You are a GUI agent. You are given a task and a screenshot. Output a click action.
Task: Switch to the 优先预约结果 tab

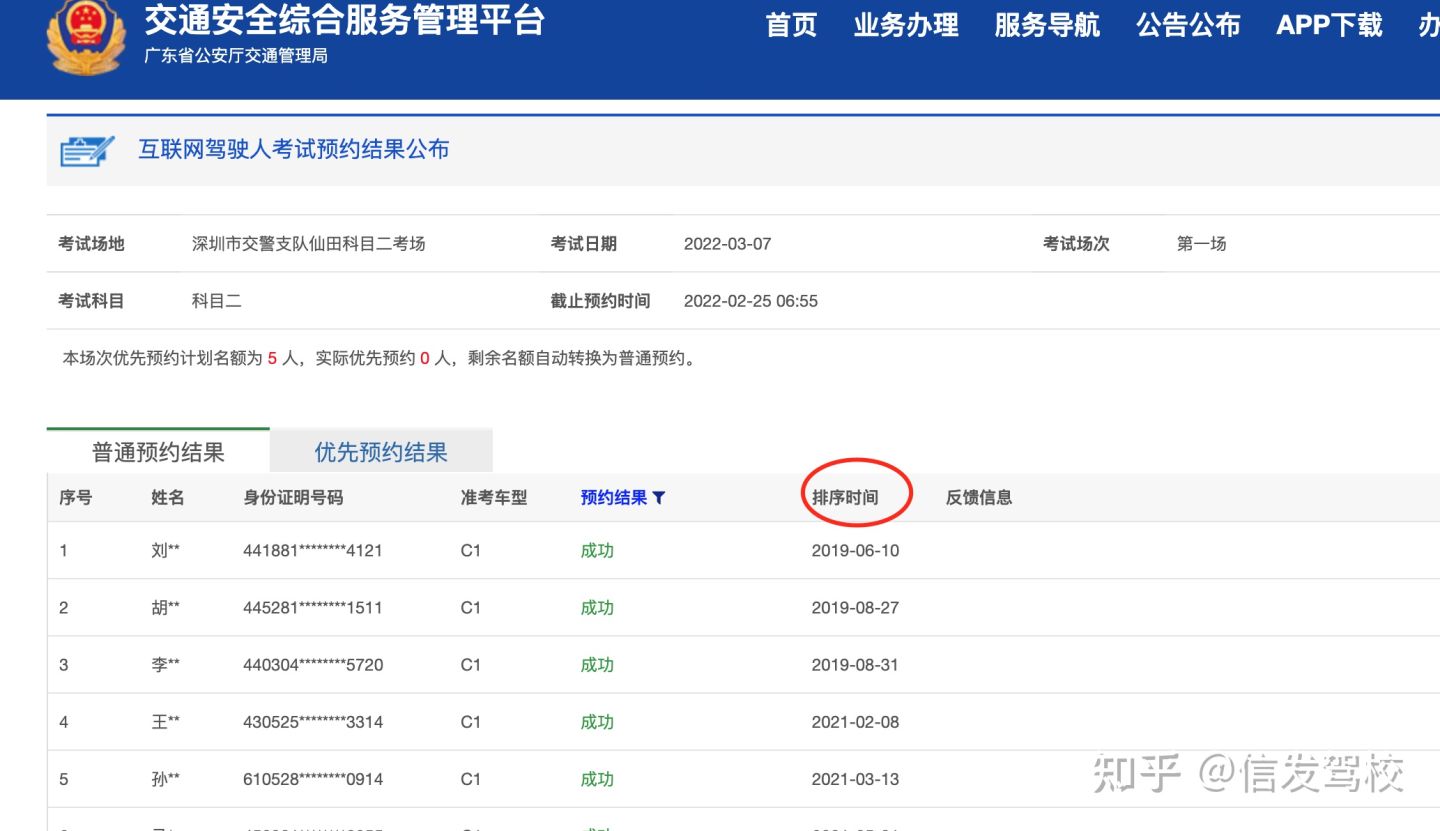381,451
